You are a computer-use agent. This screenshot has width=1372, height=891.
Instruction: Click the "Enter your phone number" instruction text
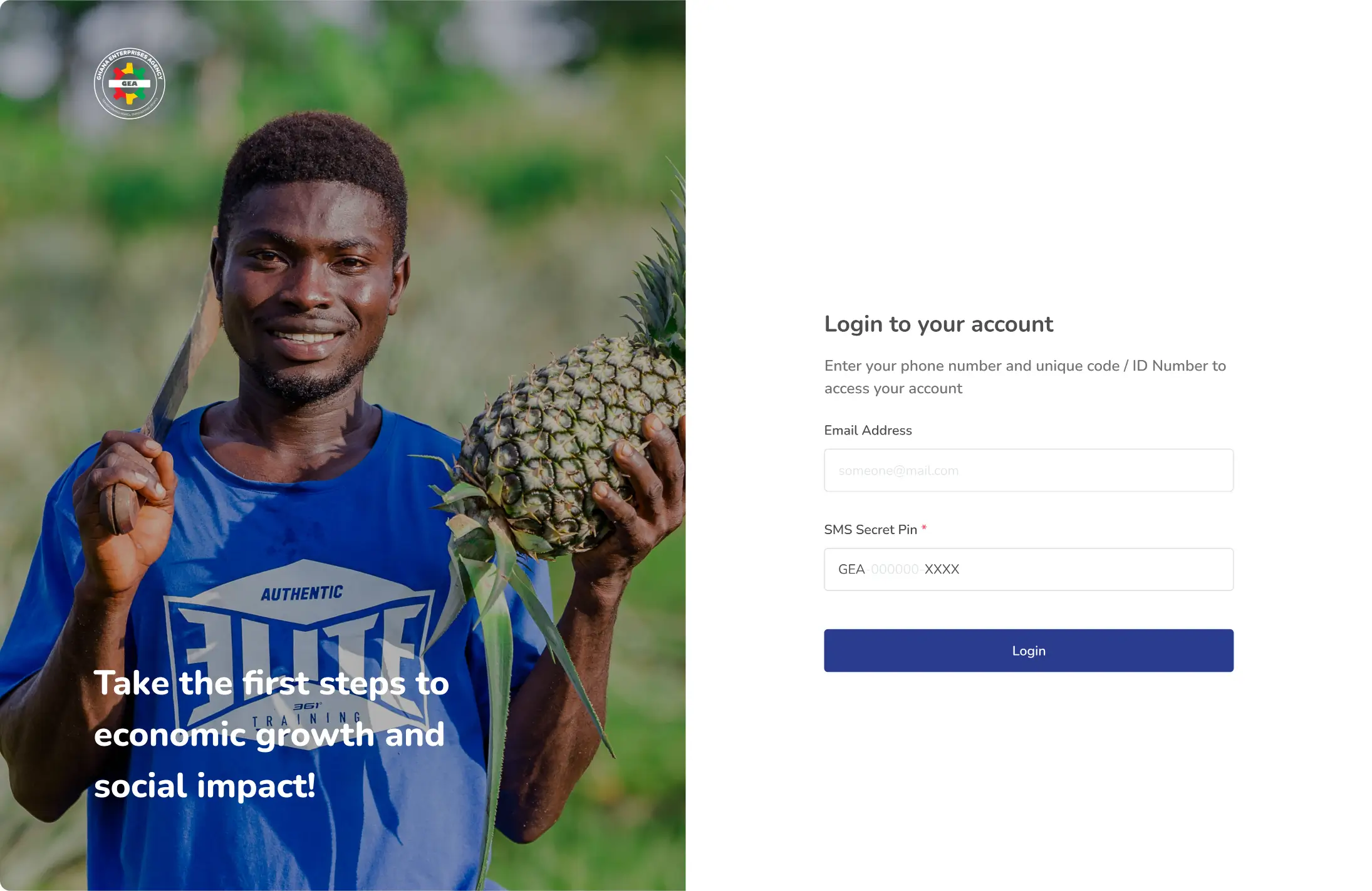1025,377
